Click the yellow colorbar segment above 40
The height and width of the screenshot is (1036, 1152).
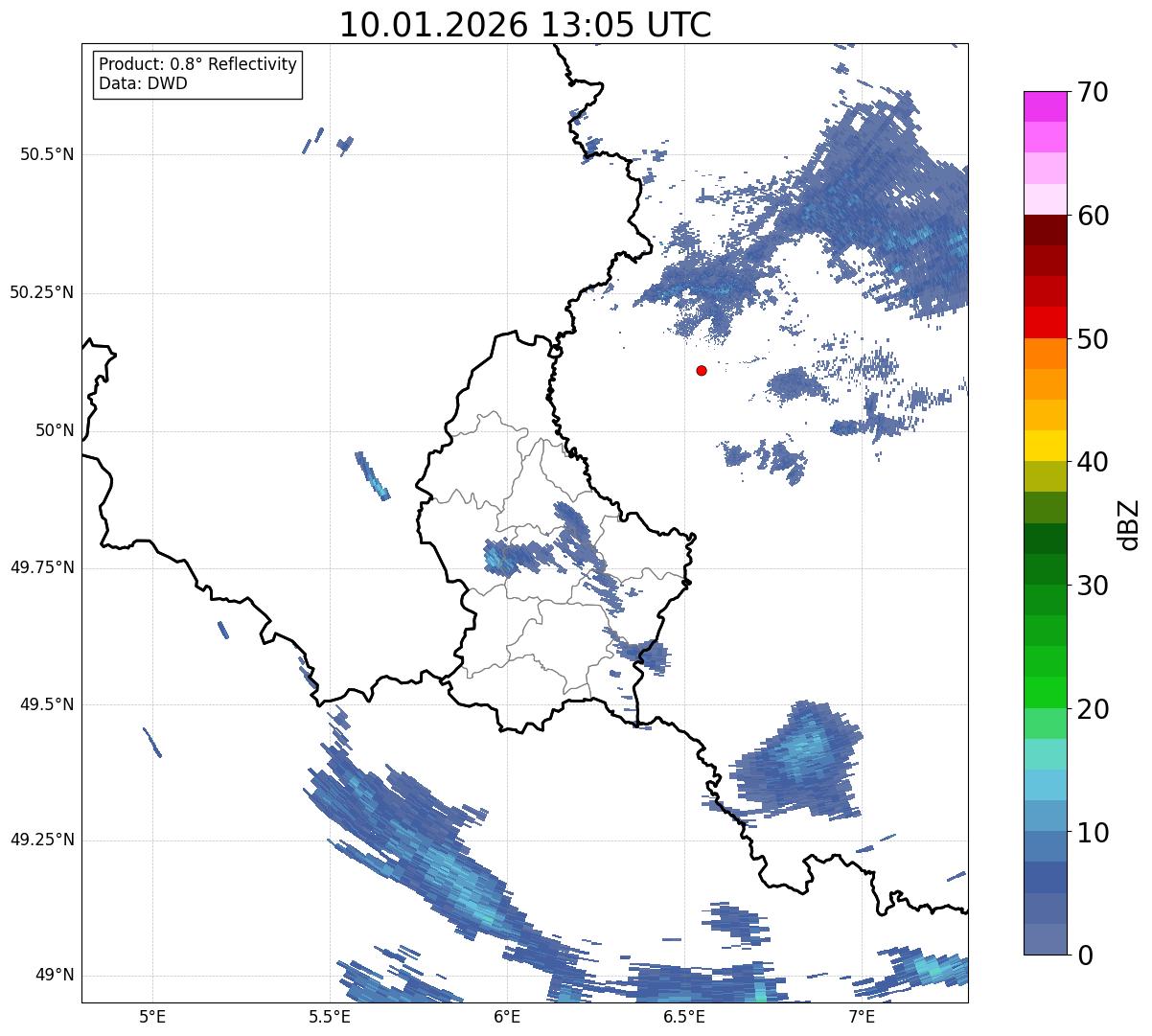1046,446
